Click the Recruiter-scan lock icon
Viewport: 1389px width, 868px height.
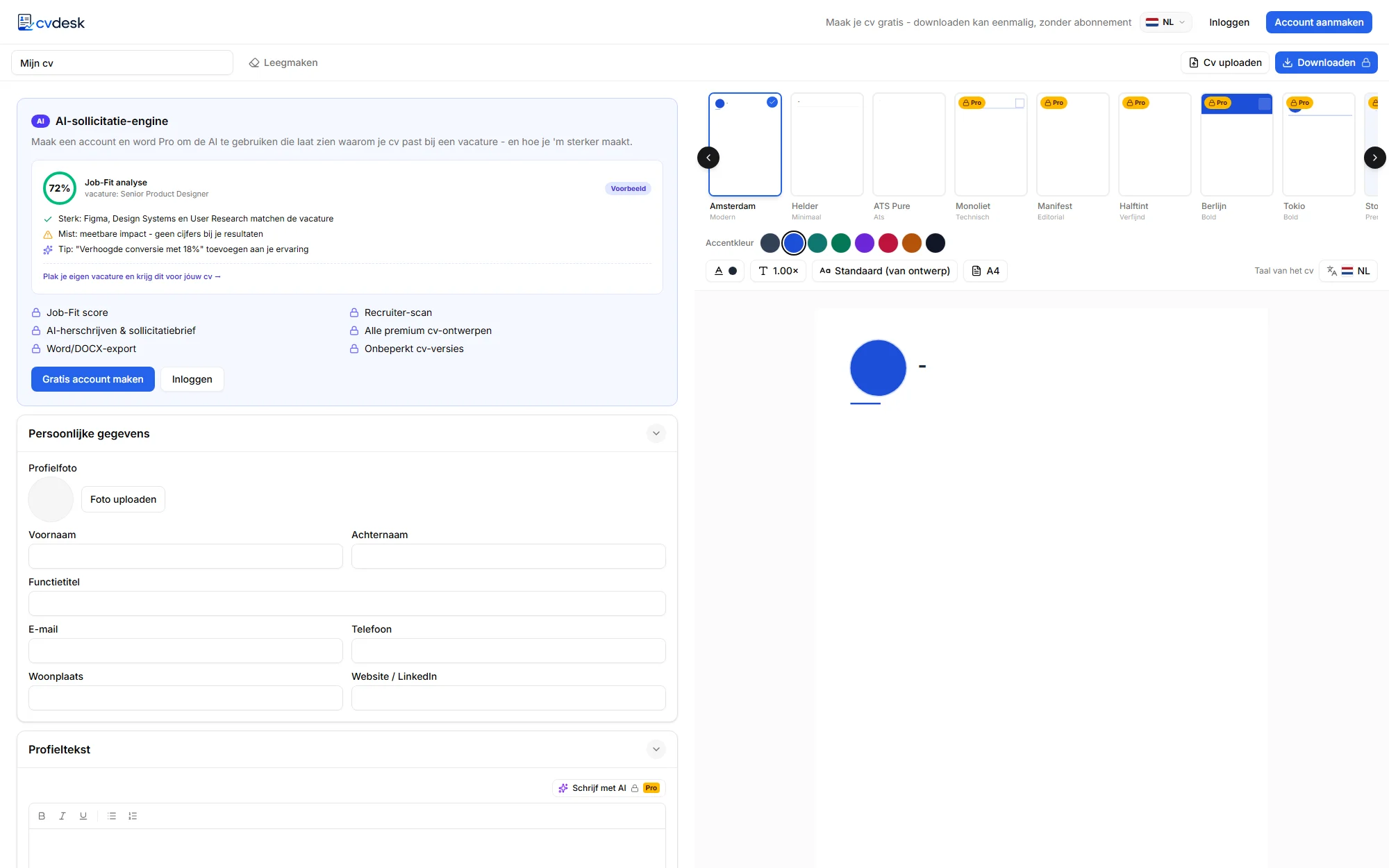[354, 312]
